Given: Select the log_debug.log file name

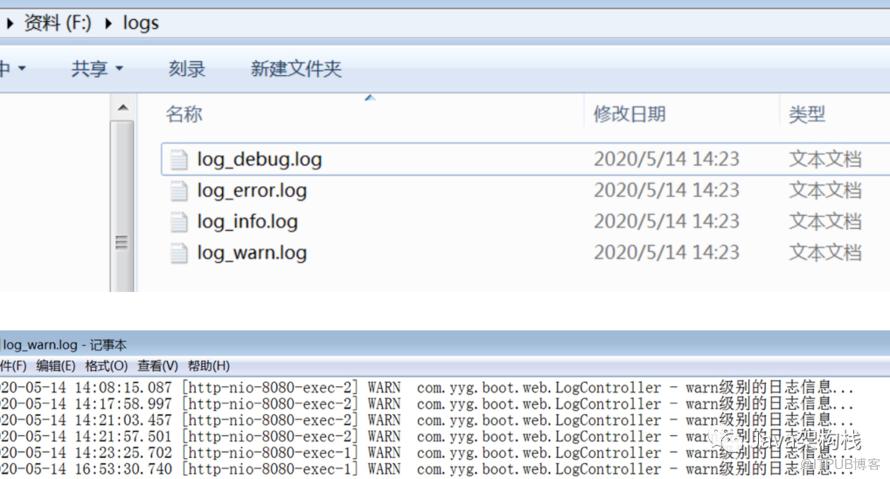Looking at the screenshot, I should coord(259,159).
